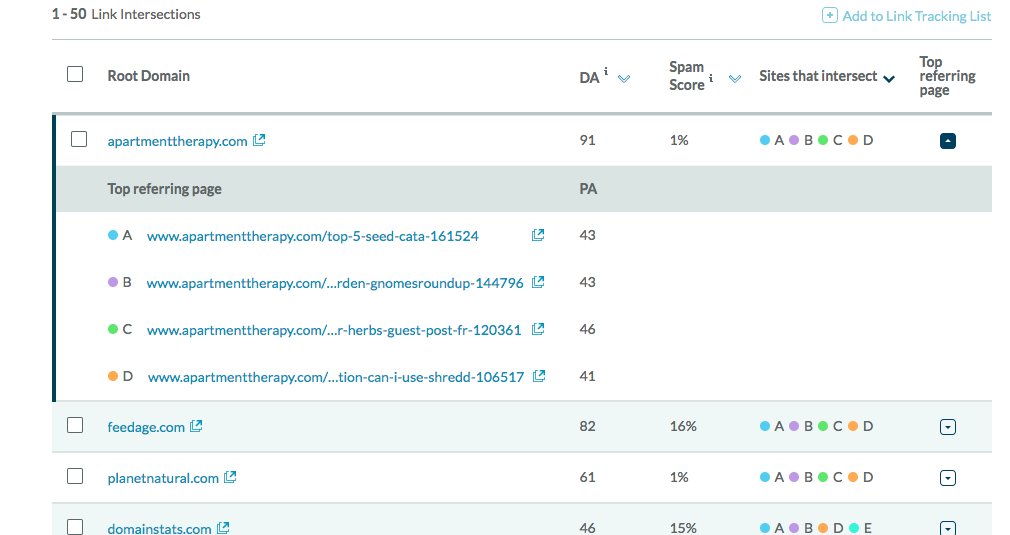Check the apartmenttherapy.com row checkbox
The height and width of the screenshot is (535, 1010).
(79, 139)
